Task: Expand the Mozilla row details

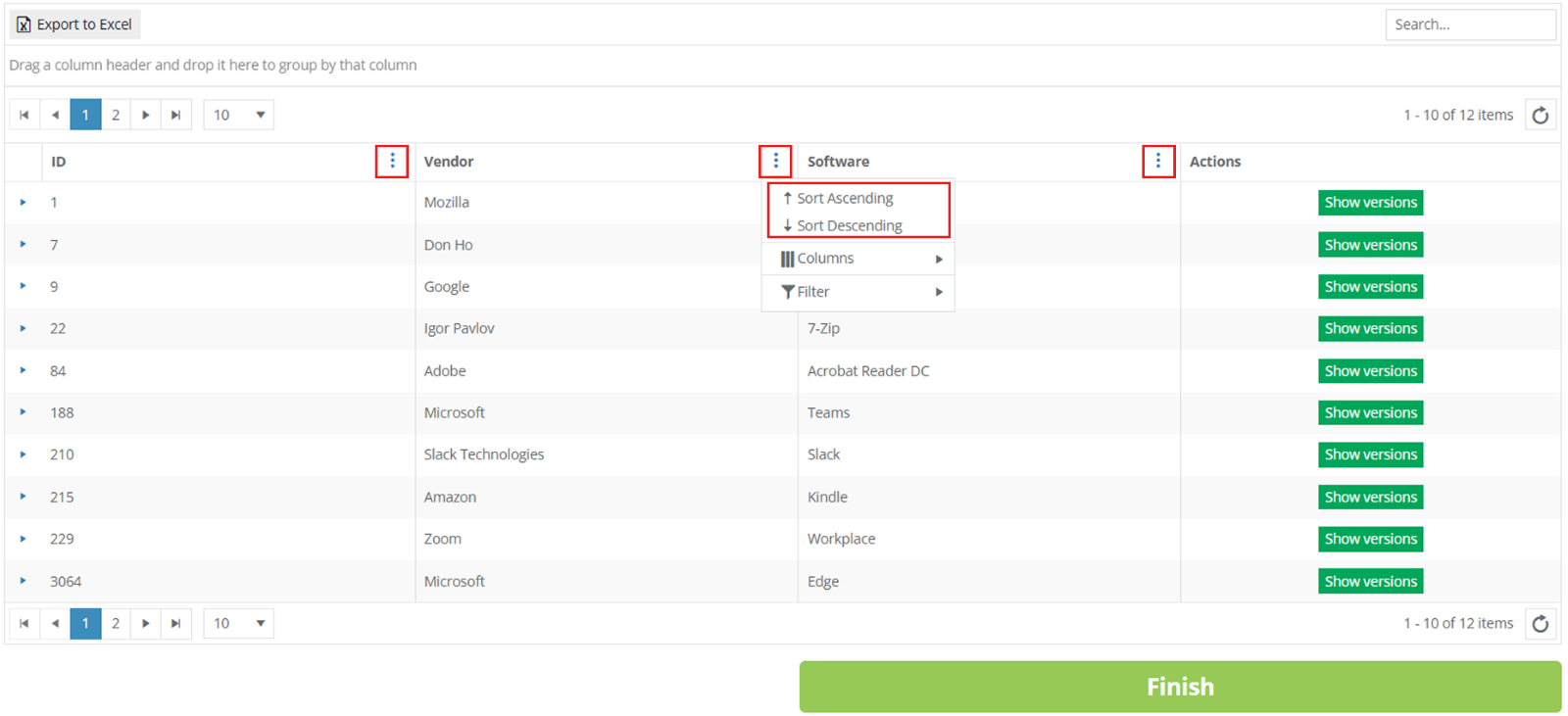Action: point(23,203)
